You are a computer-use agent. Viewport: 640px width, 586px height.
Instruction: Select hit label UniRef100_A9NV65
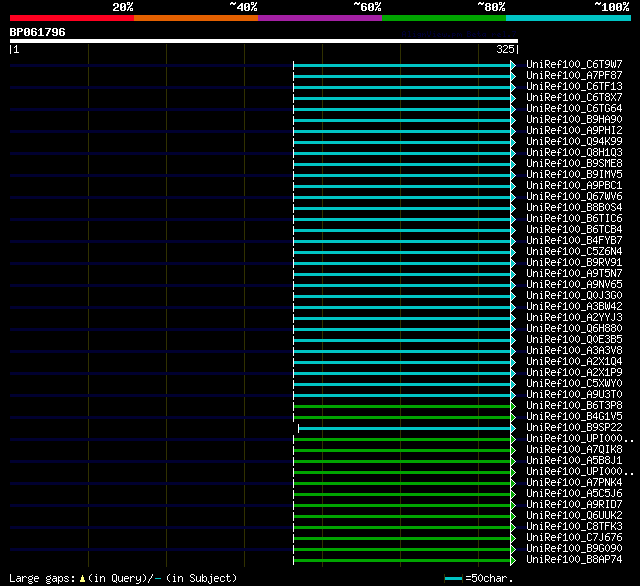point(574,285)
